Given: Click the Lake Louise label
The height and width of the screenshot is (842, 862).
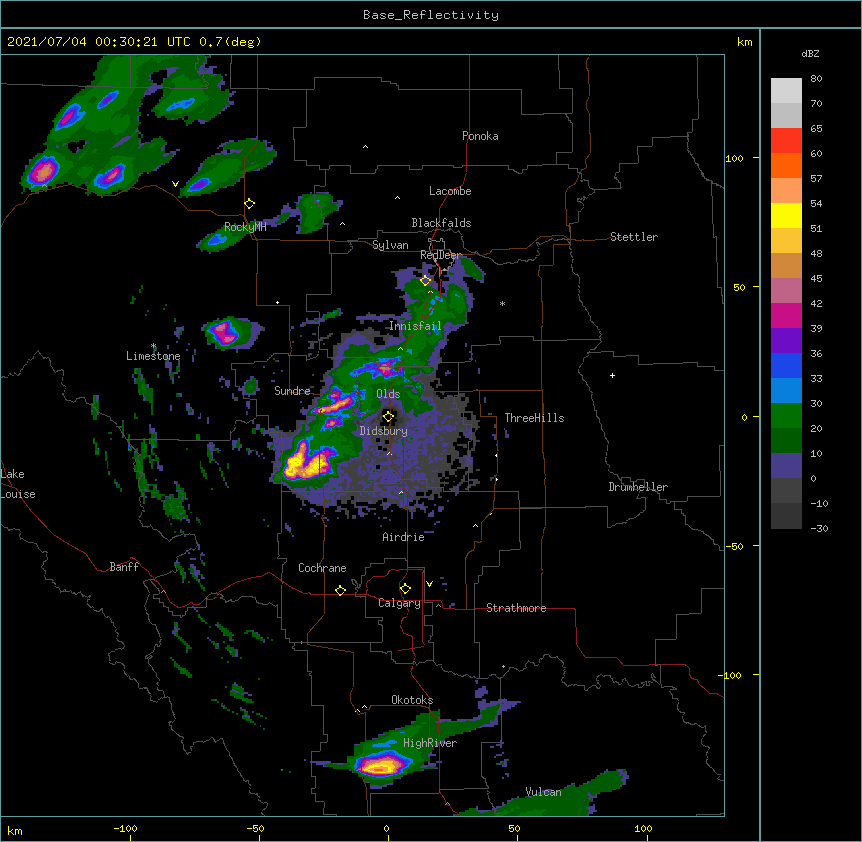Looking at the screenshot, I should pos(18,484).
